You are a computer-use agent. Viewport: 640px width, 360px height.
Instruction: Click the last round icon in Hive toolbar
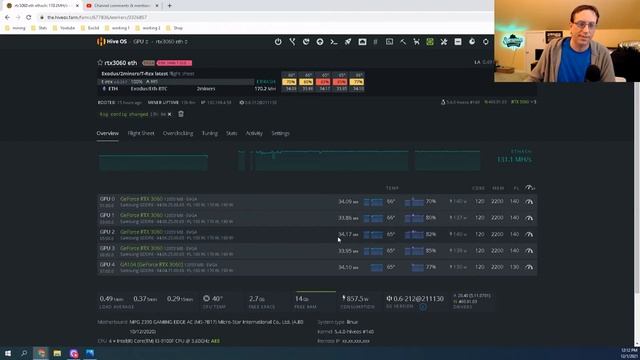486,42
